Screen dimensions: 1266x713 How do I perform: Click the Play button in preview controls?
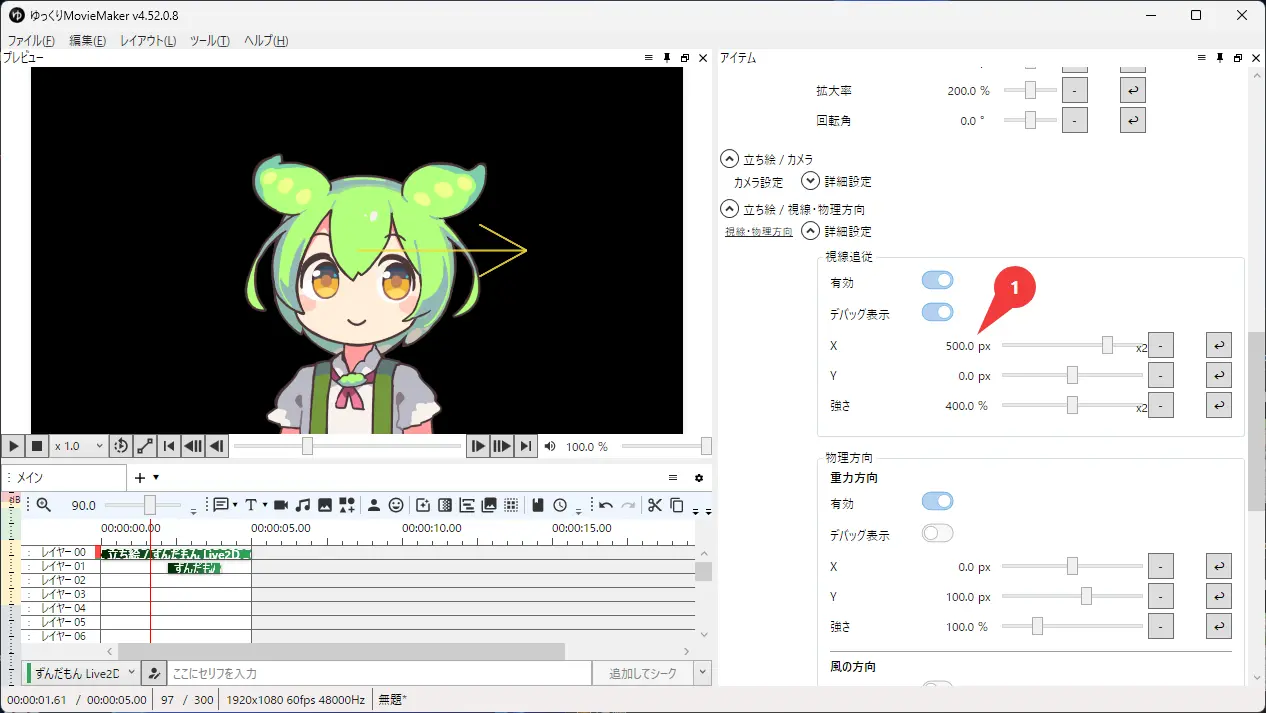(x=13, y=446)
